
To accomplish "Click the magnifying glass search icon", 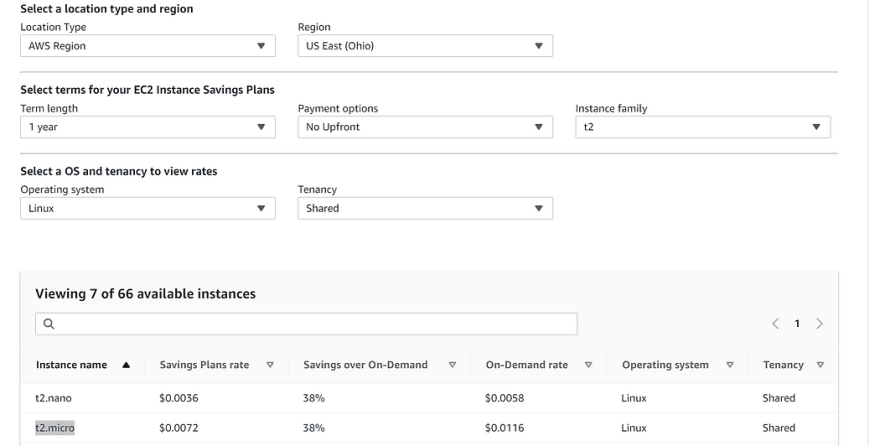I will pyautogui.click(x=49, y=324).
